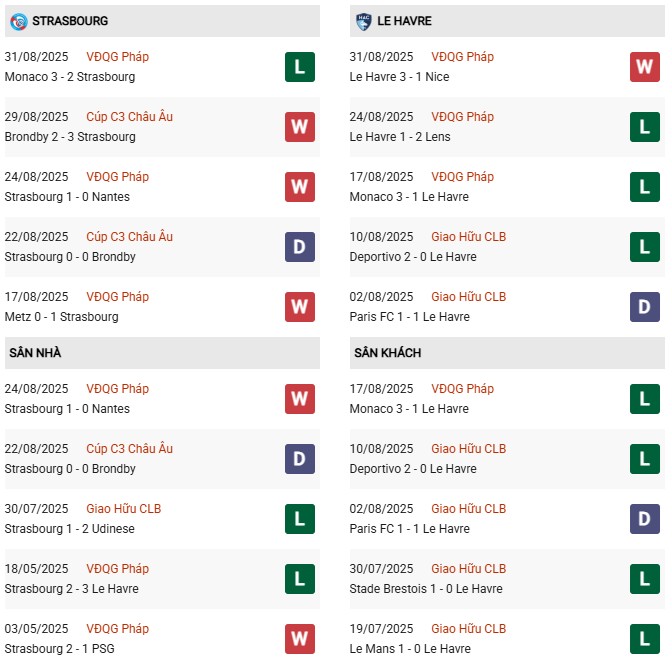Select the SÂN NHÀ section header
The image size is (672, 670).
36,352
